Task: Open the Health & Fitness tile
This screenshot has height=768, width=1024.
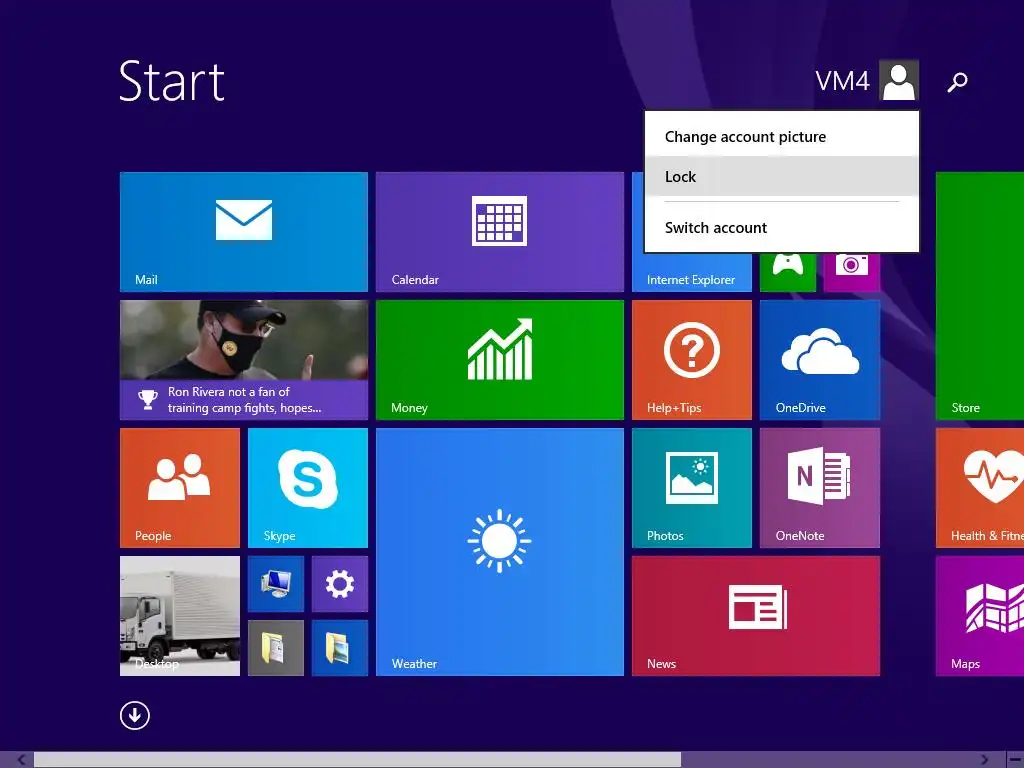Action: click(980, 488)
